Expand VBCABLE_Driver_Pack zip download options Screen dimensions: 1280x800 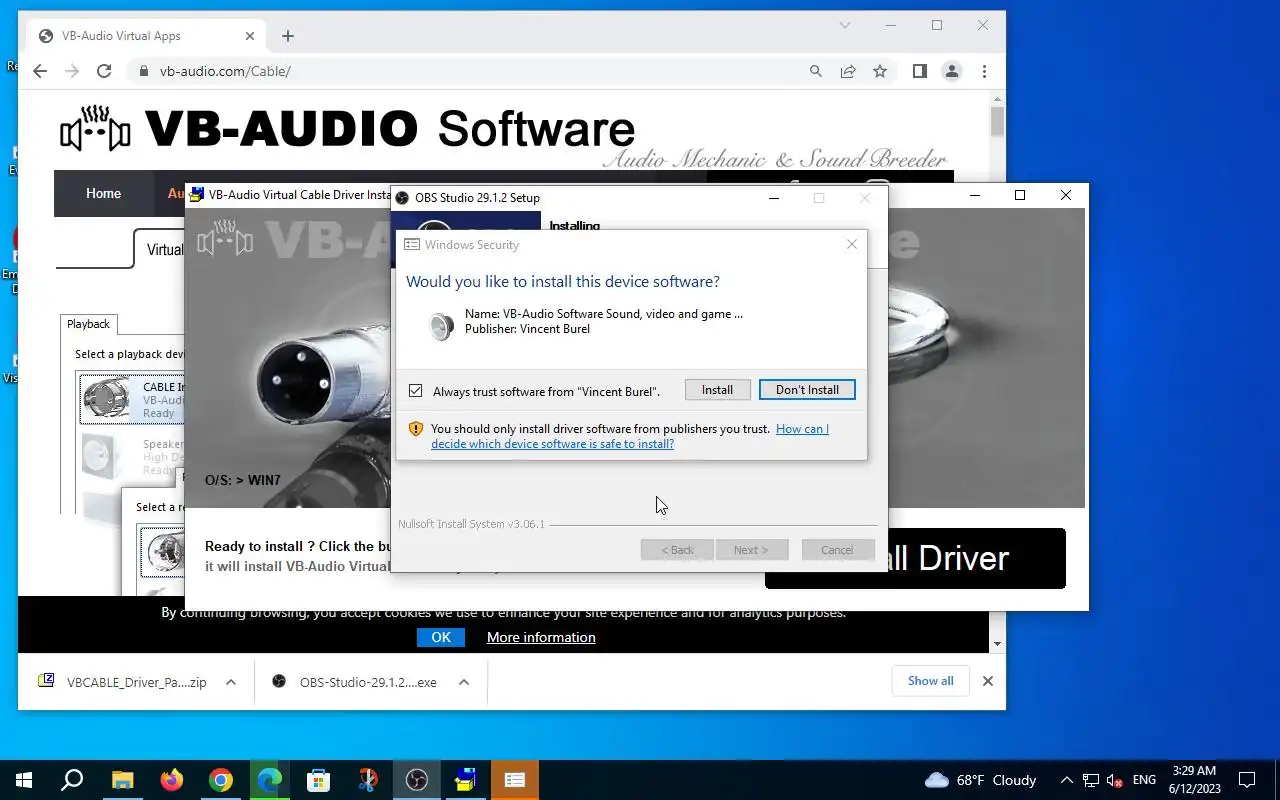[231, 682]
